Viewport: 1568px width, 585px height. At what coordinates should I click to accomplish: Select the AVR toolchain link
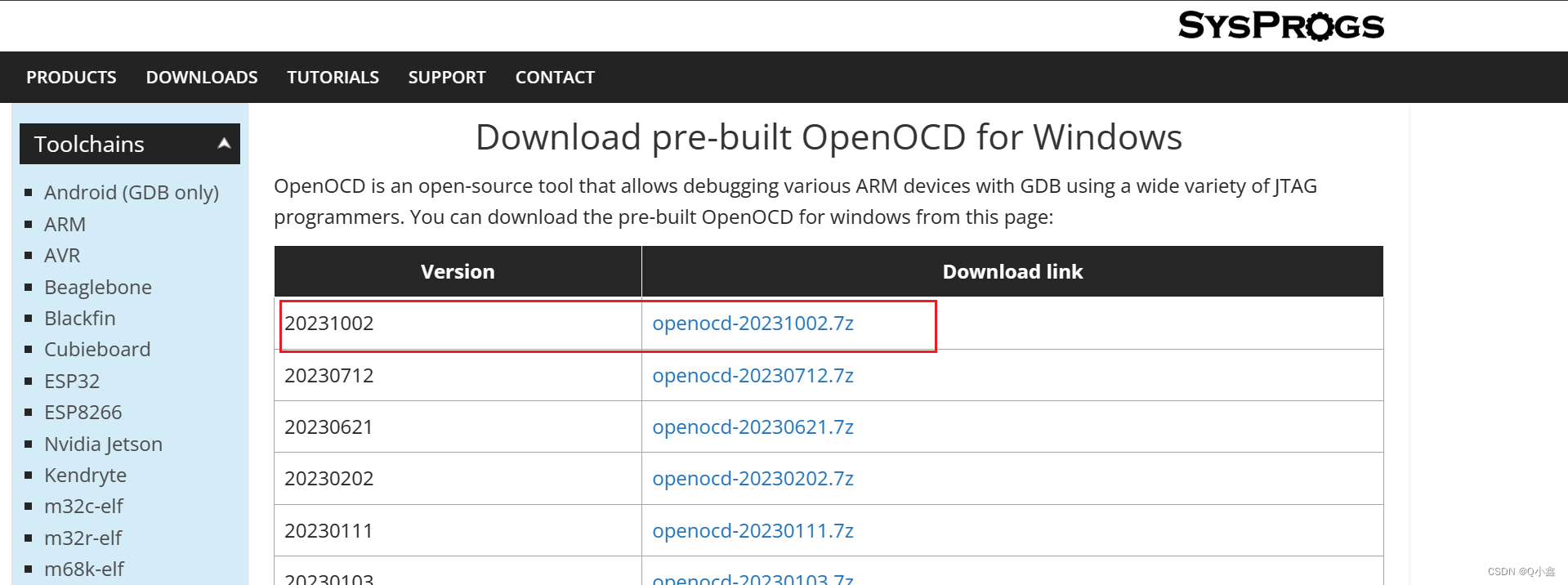point(62,255)
